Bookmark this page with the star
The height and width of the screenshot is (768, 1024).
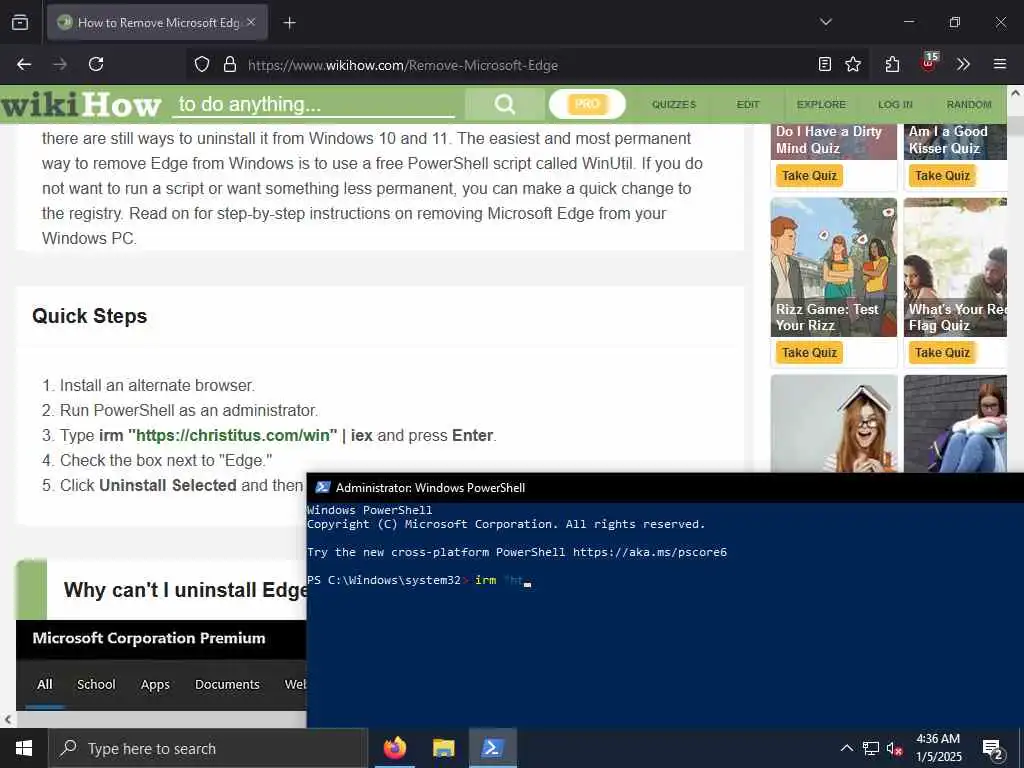click(853, 64)
